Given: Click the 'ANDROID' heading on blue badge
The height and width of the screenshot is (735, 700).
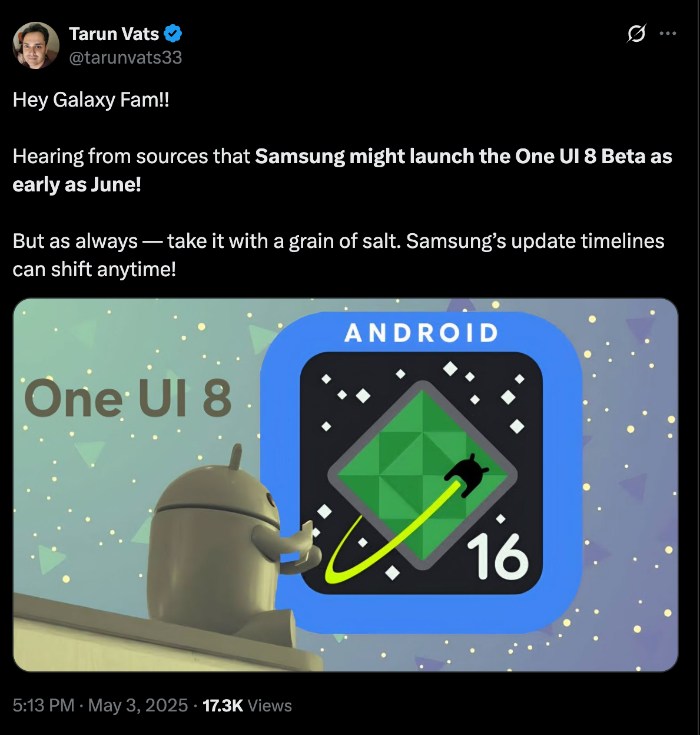Looking at the screenshot, I should [x=421, y=333].
